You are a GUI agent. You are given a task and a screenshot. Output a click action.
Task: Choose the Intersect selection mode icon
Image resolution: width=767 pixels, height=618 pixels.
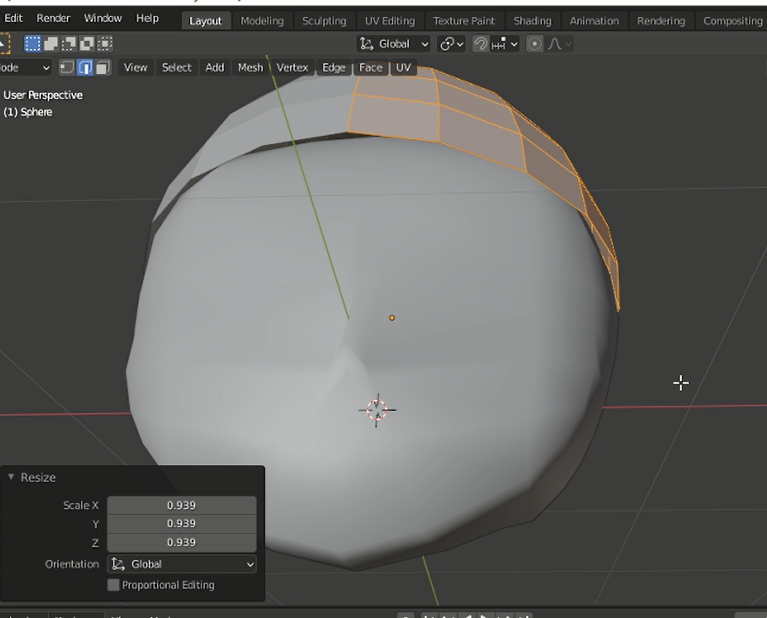click(x=105, y=44)
